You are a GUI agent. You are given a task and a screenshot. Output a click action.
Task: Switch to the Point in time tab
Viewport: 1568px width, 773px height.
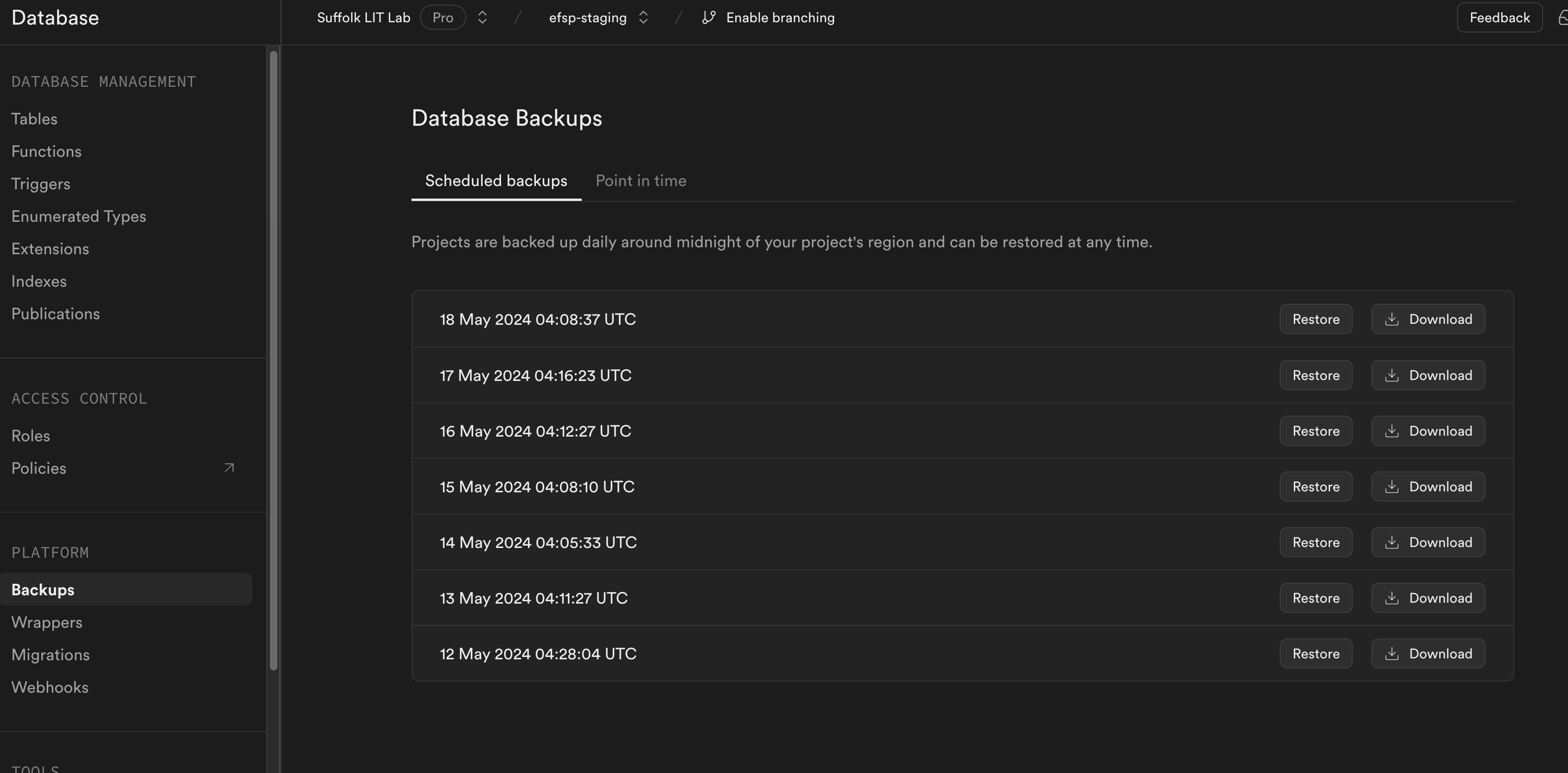[x=641, y=181]
